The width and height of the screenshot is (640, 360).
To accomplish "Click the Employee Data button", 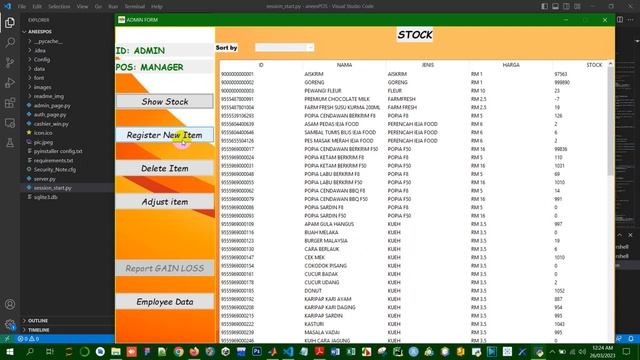I will coord(164,302).
